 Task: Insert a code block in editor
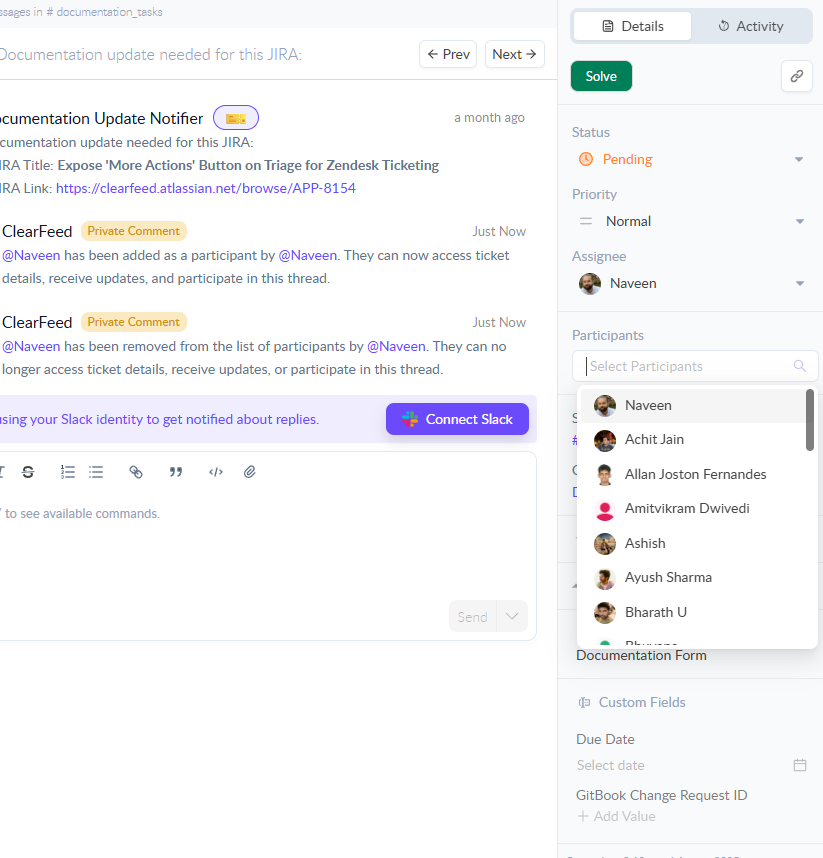pyautogui.click(x=215, y=472)
